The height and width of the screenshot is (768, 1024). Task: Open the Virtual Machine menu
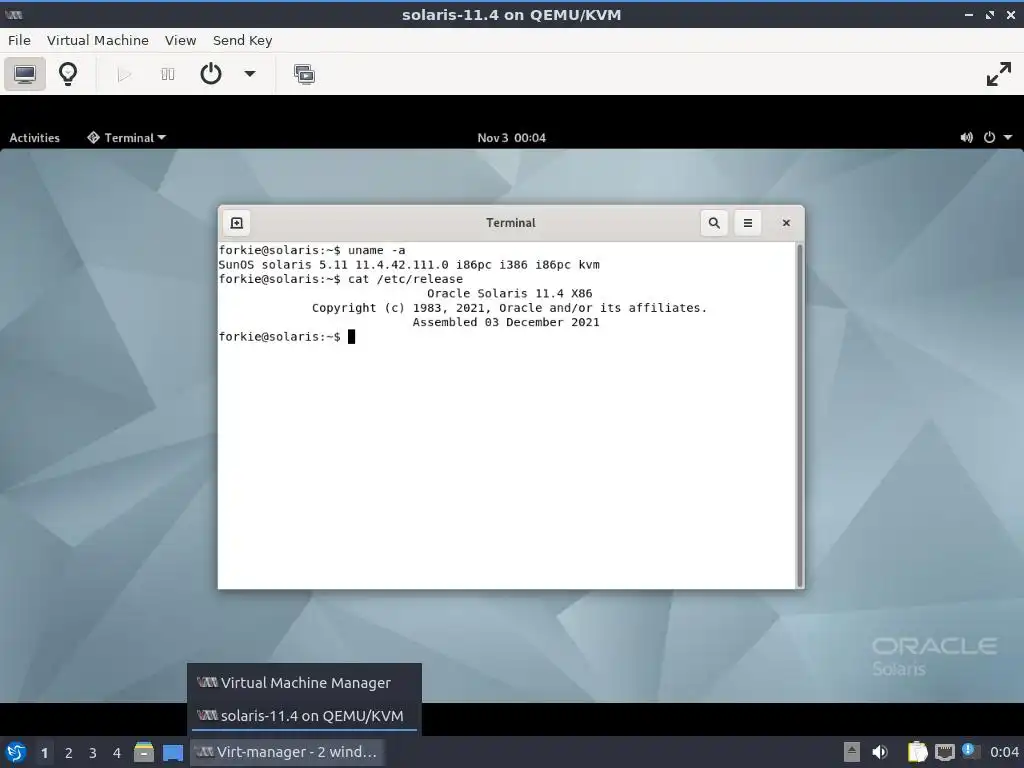(98, 40)
